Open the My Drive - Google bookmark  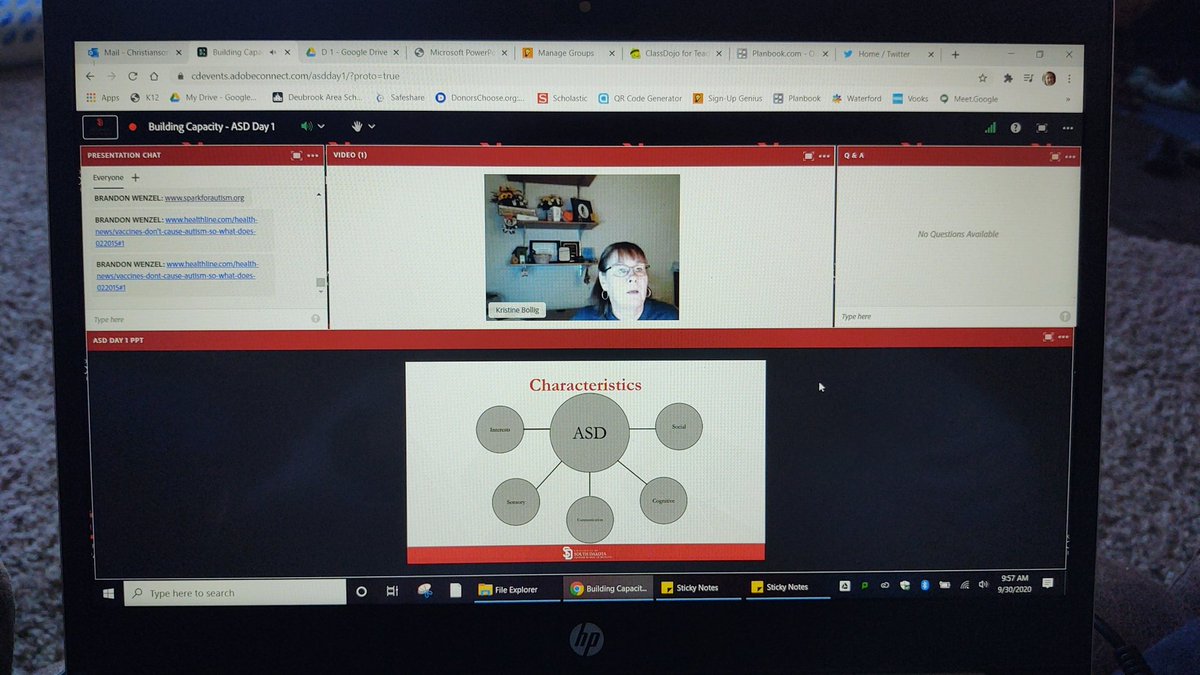pos(214,97)
